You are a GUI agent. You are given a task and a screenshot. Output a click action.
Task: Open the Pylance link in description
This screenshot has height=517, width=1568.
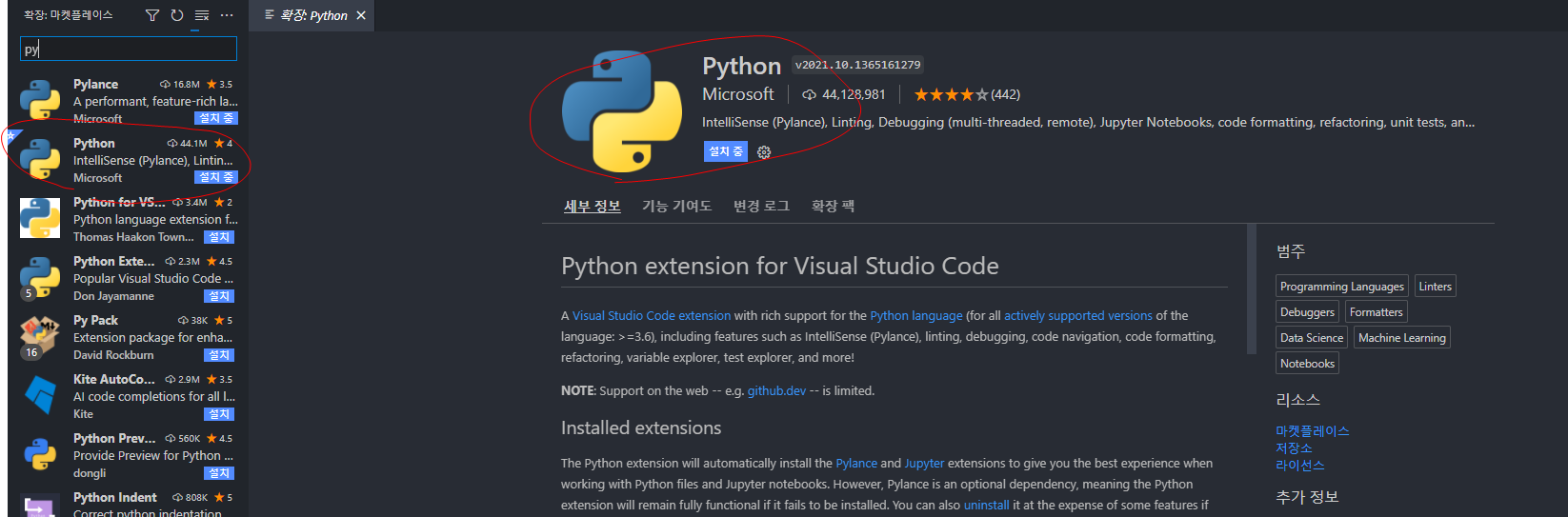856,463
